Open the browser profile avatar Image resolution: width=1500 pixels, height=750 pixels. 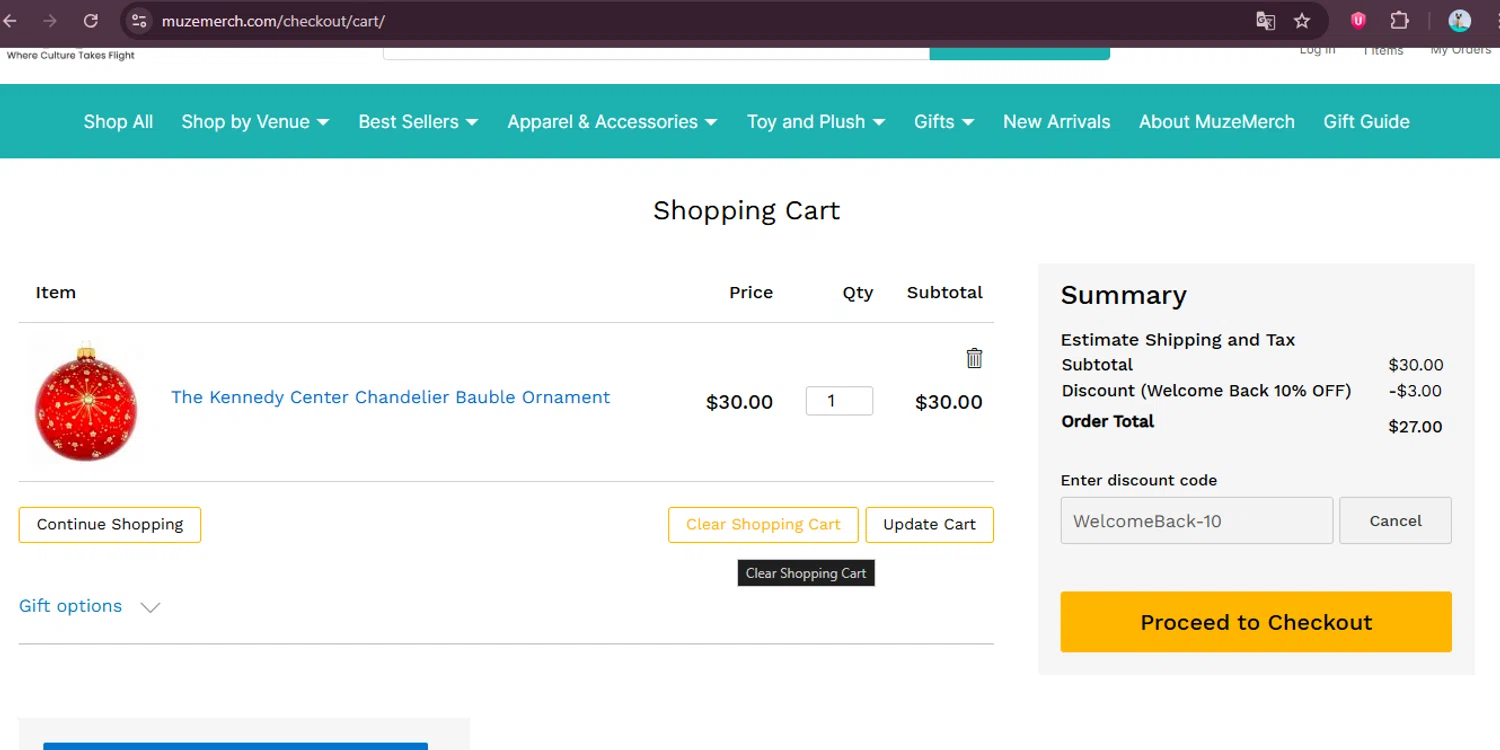point(1460,20)
